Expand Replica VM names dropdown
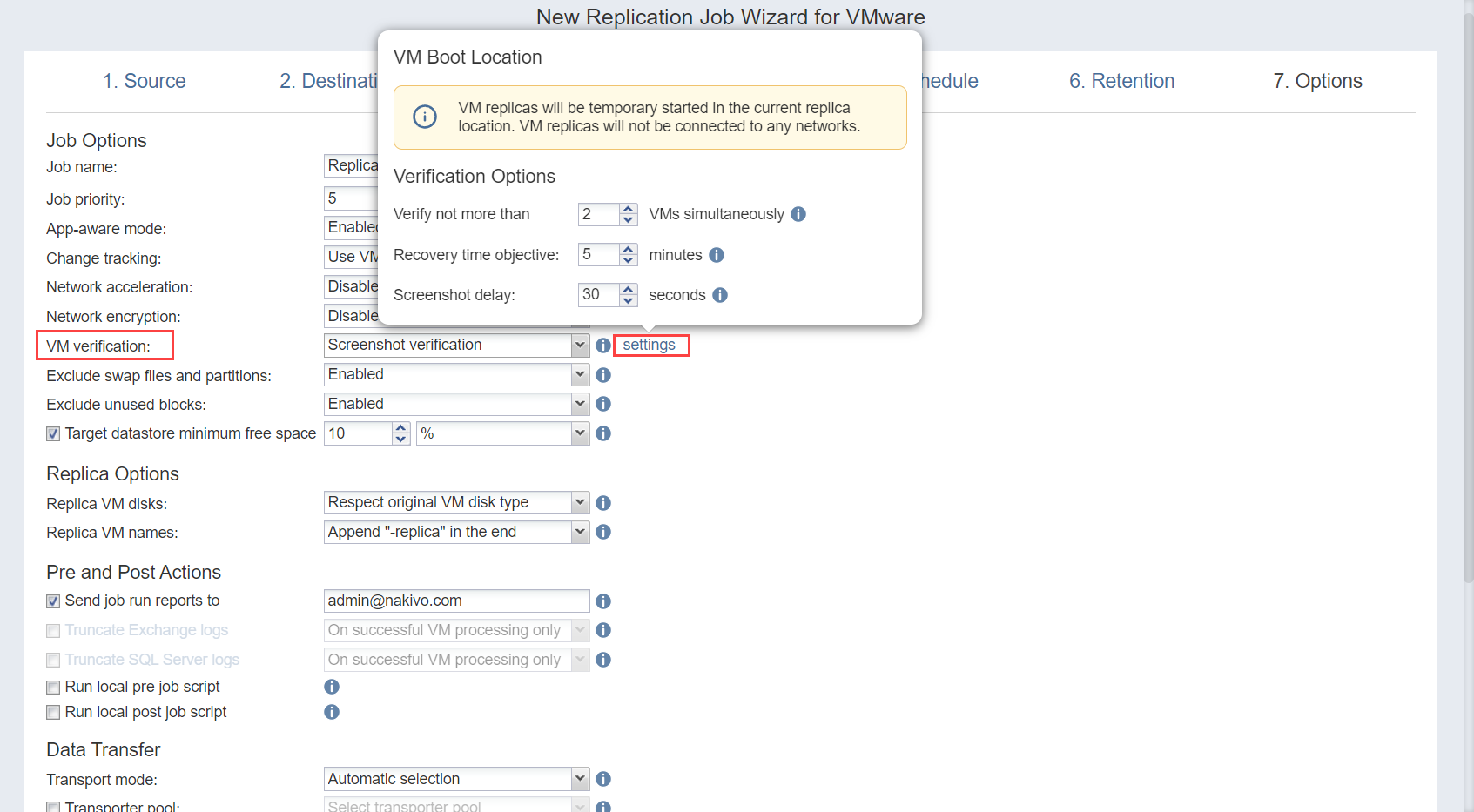Image resolution: width=1474 pixels, height=812 pixels. coord(580,532)
